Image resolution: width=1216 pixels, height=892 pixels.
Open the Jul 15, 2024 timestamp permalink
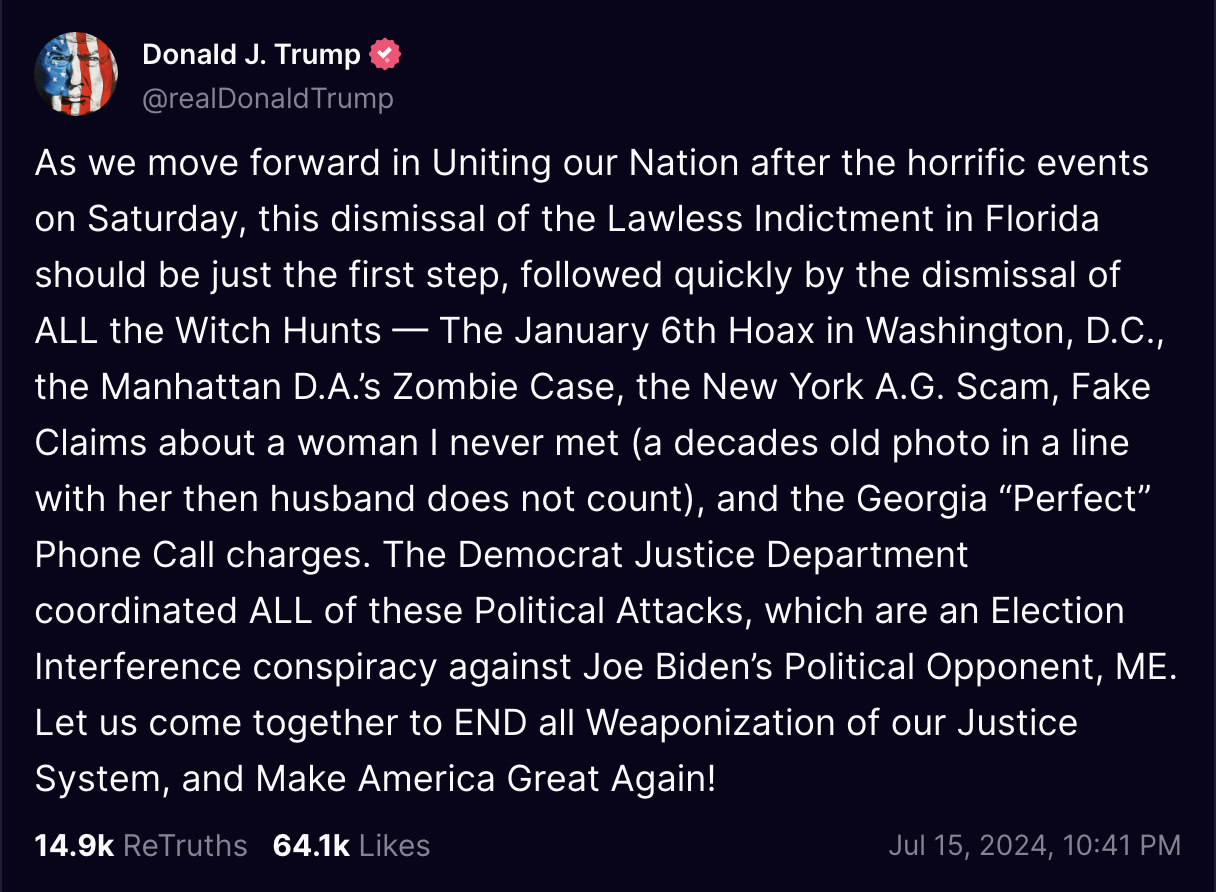[1035, 845]
